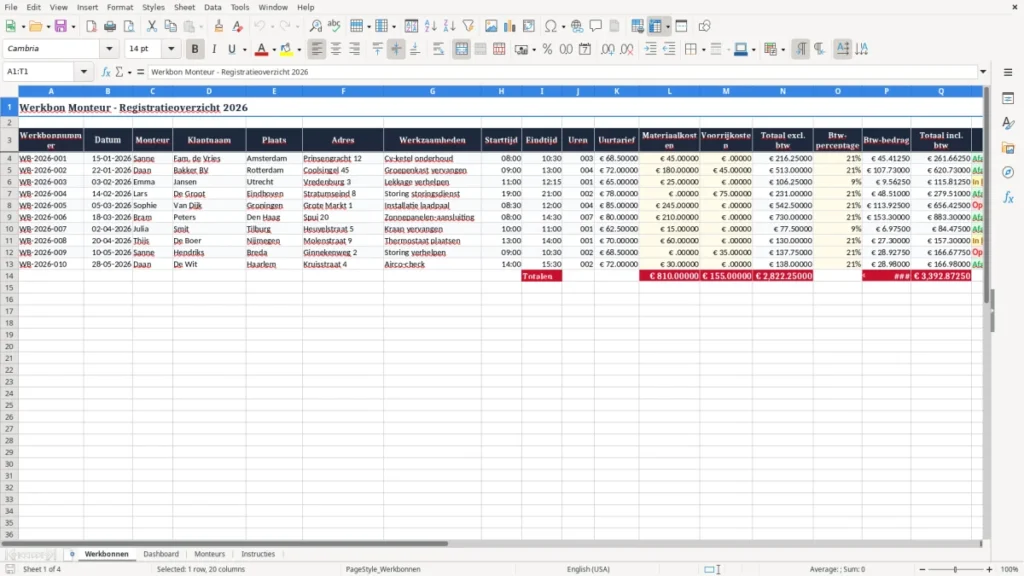
Task: Toggle Merge and Center Cells
Action: point(461,49)
